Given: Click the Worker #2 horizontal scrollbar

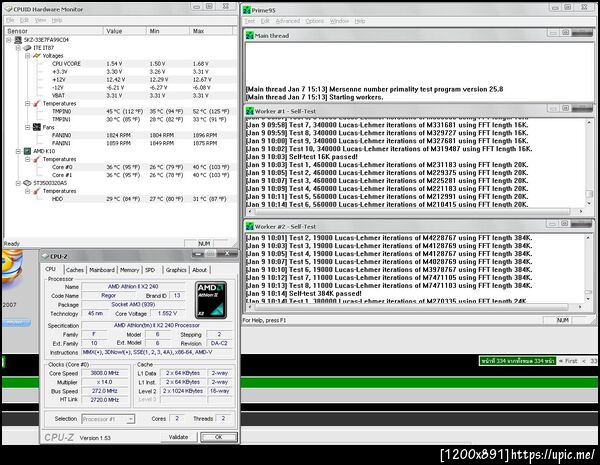Looking at the screenshot, I should 415,307.
